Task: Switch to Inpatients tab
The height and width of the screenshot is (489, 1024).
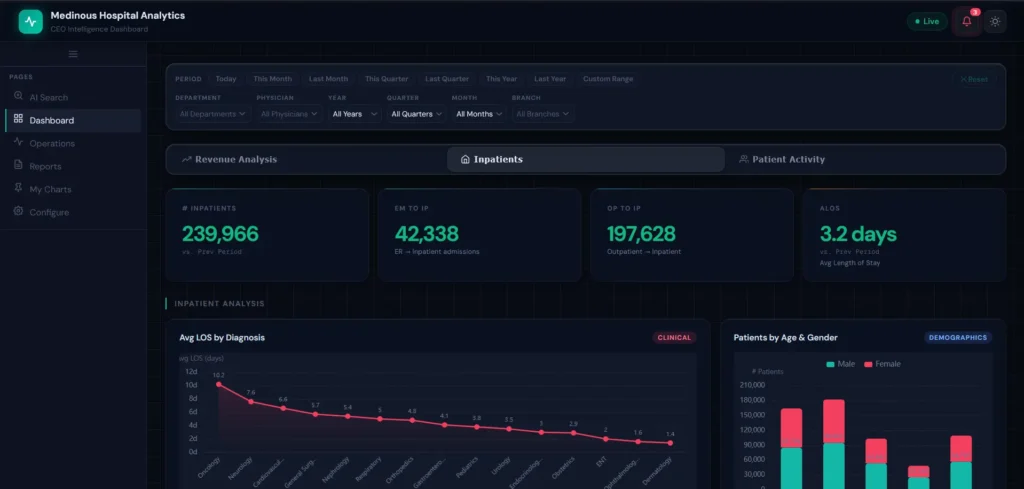Action: pos(586,159)
